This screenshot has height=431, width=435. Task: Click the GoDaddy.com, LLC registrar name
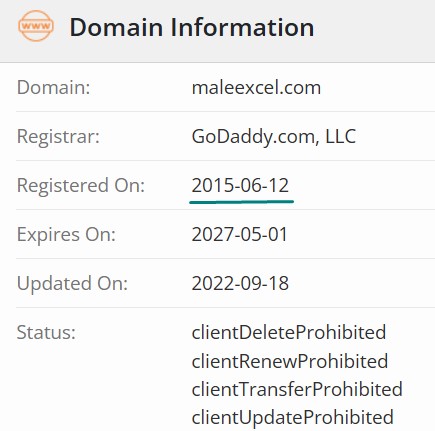tap(274, 137)
